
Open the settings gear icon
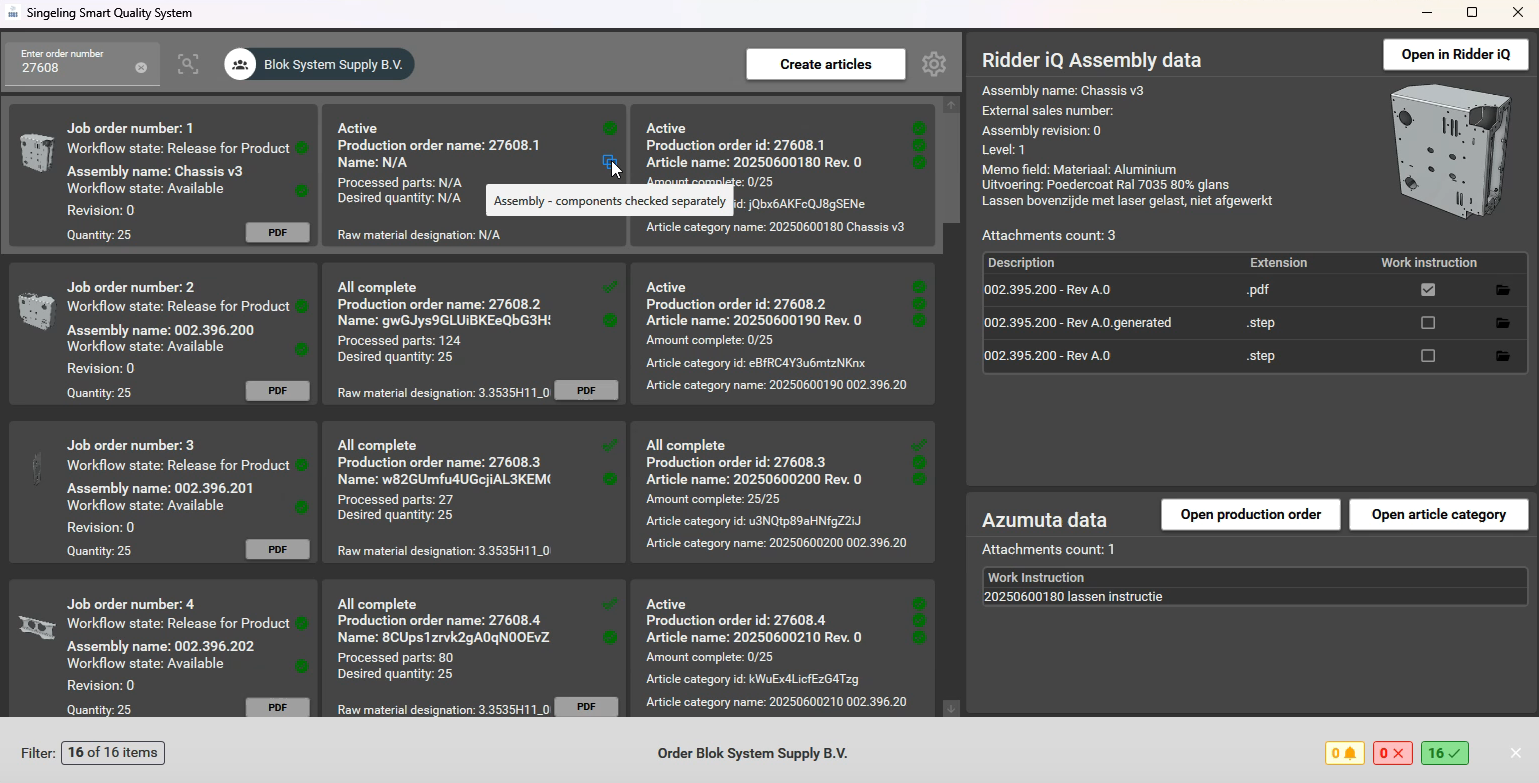coord(933,64)
